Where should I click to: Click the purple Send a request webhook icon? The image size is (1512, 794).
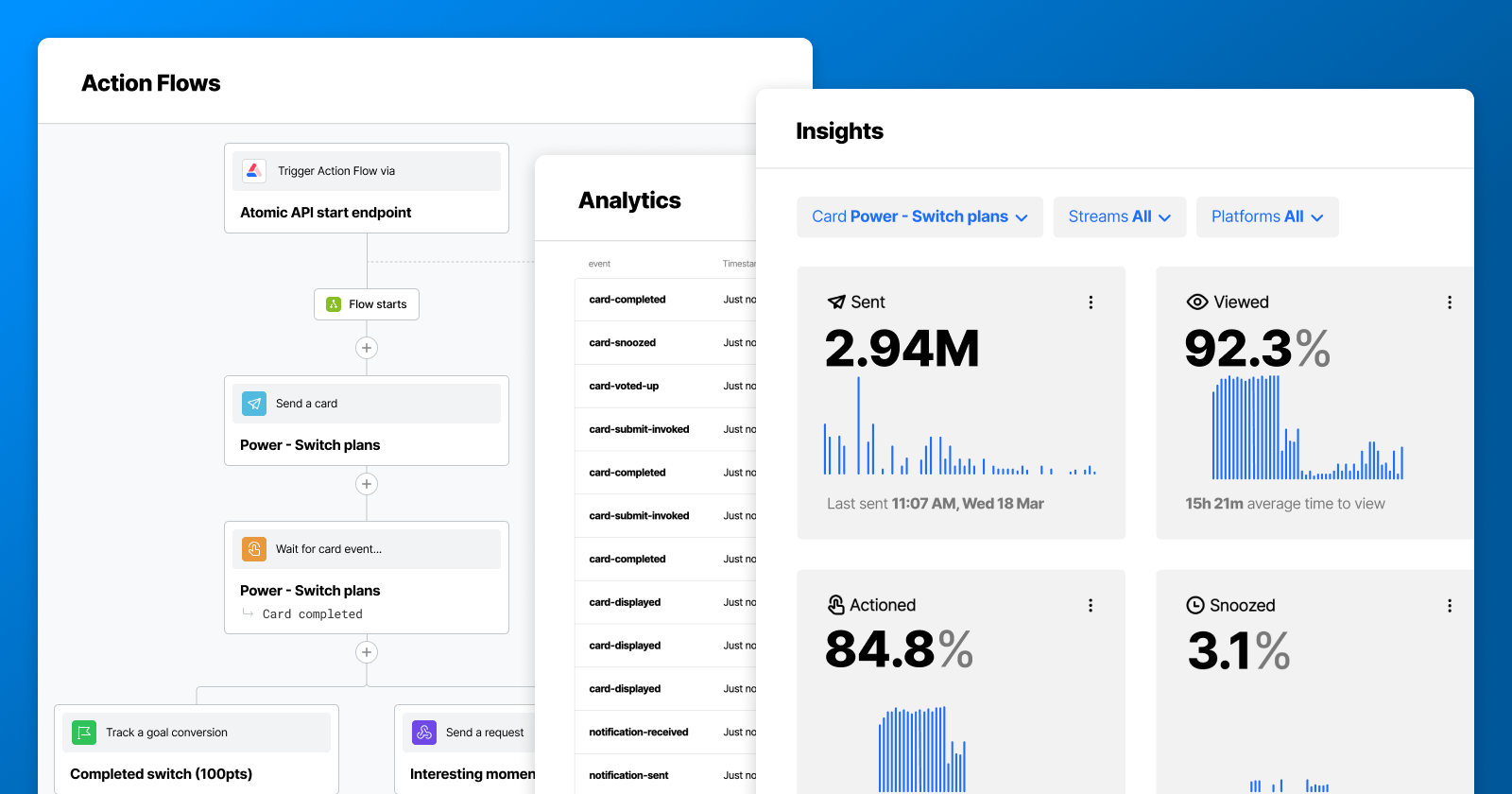click(424, 733)
